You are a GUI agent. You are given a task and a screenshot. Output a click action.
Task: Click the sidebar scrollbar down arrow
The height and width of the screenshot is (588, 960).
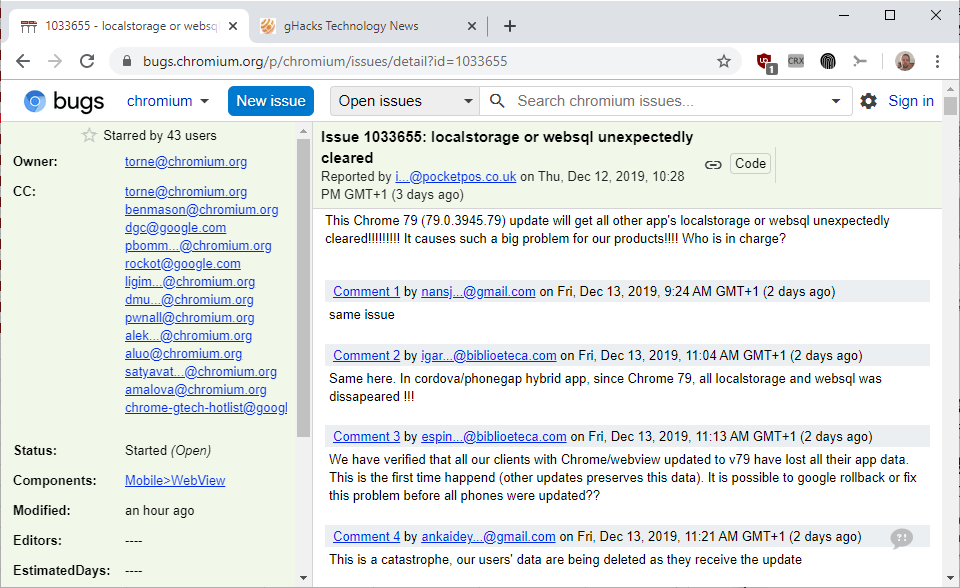304,578
